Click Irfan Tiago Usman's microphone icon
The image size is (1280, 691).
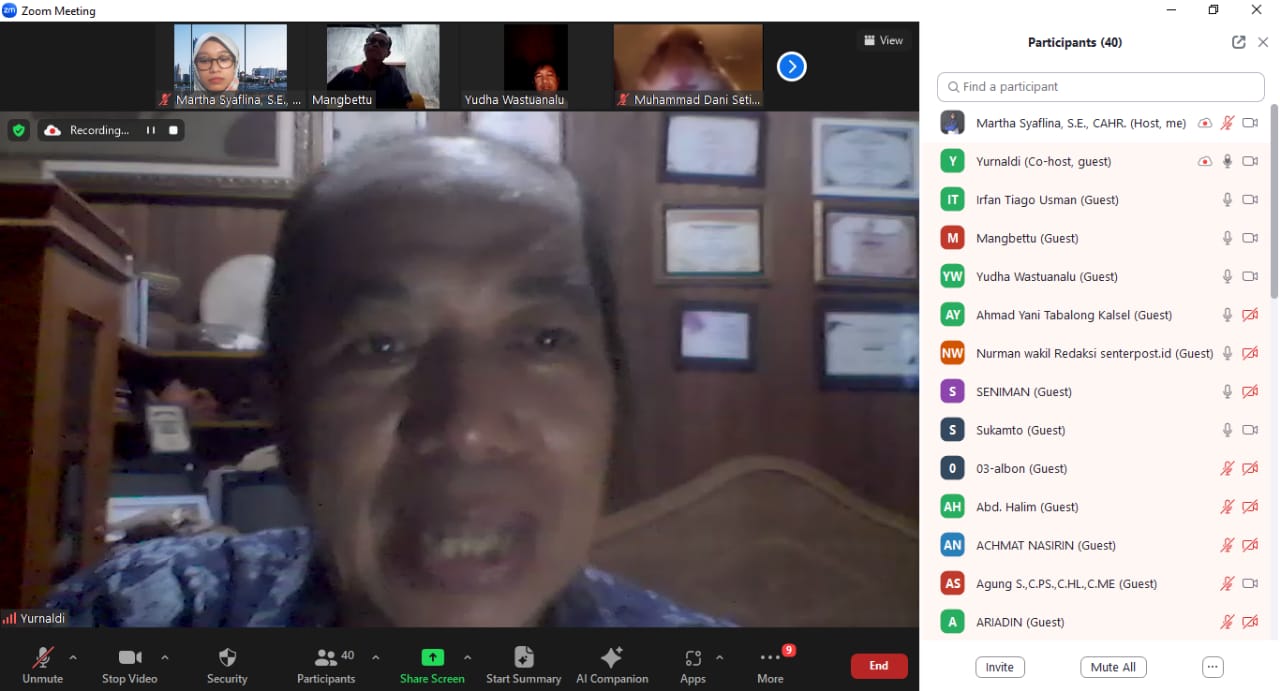coord(1227,200)
